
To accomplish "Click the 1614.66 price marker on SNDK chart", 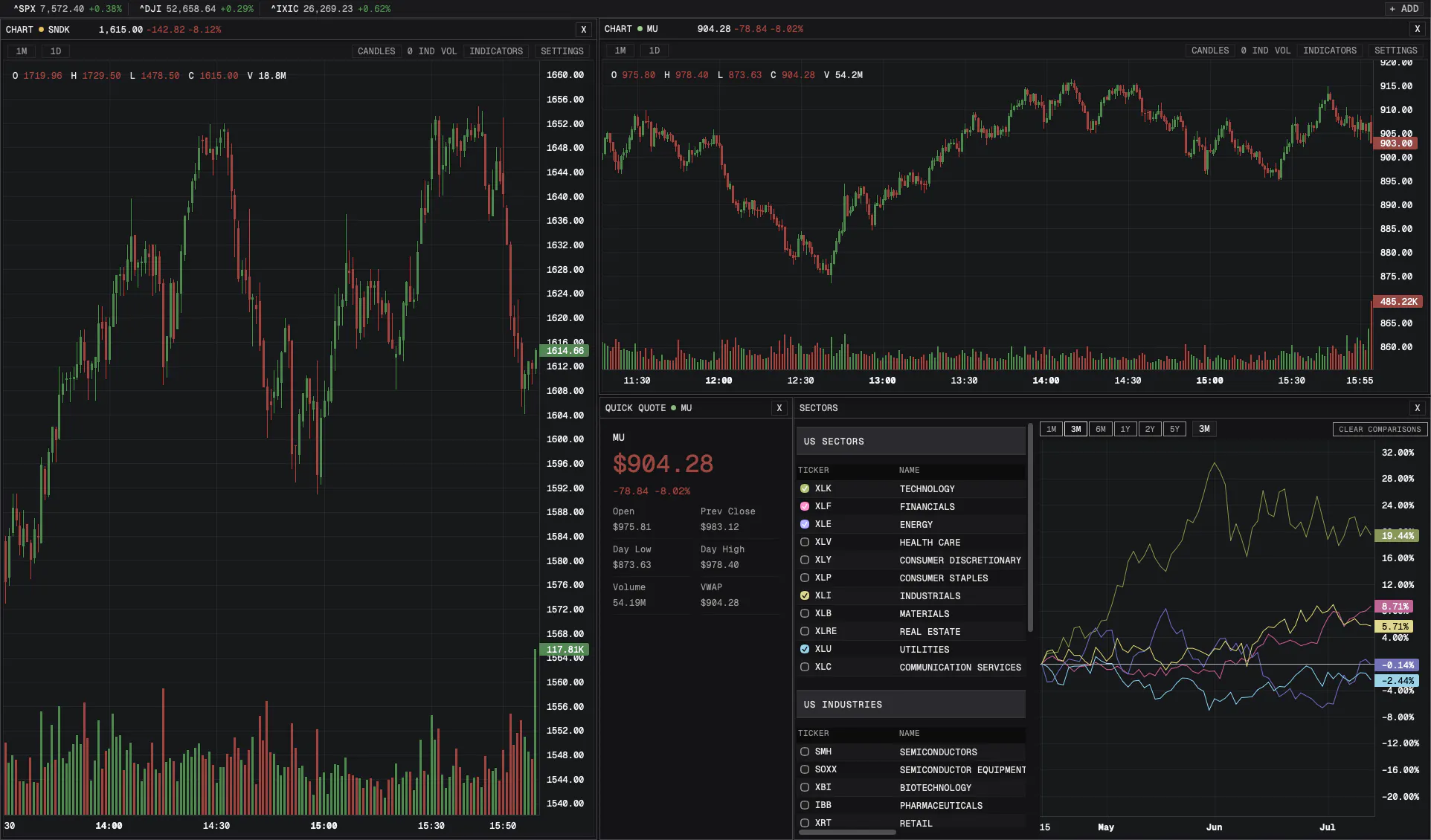I will [565, 351].
